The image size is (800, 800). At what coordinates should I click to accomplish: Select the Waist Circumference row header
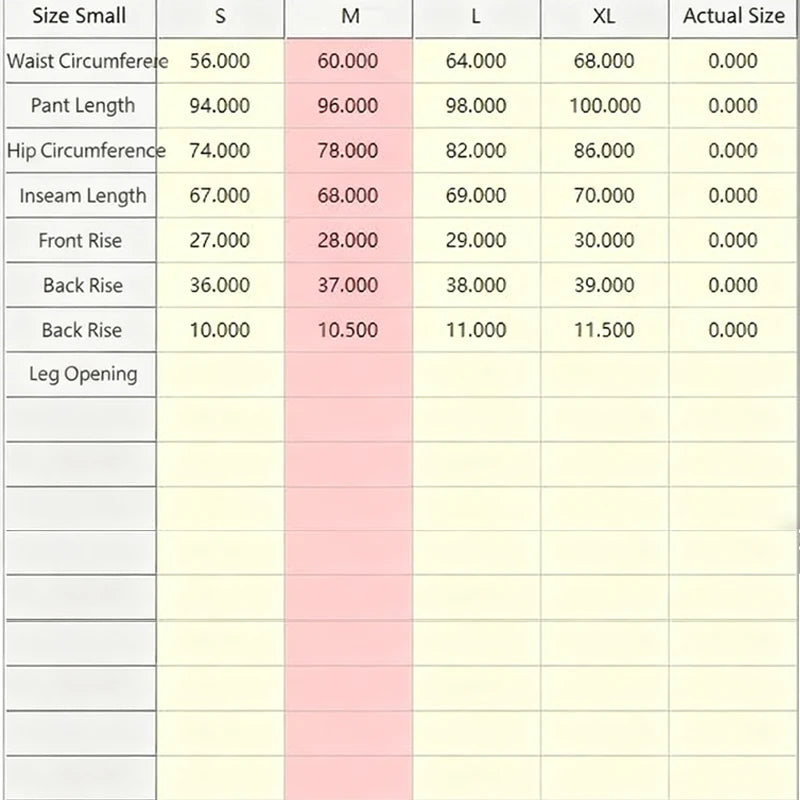click(x=80, y=61)
